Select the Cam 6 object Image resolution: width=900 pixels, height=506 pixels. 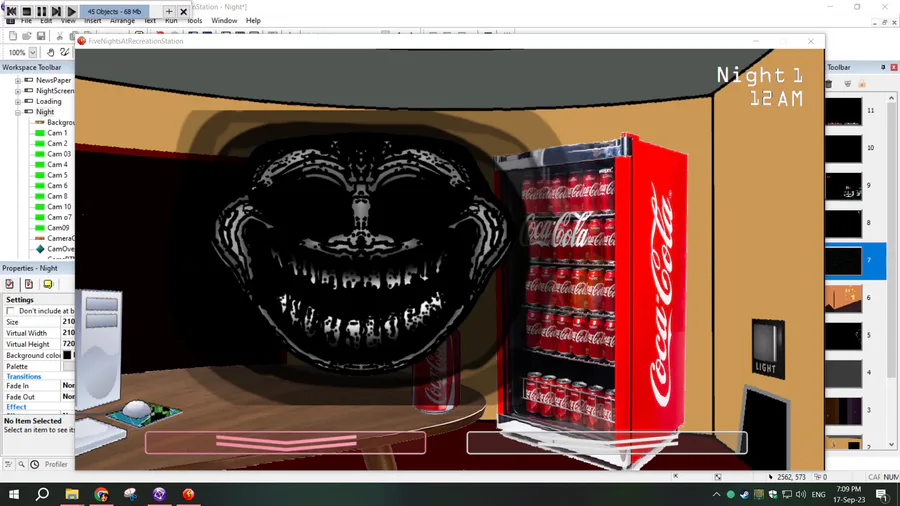(x=57, y=185)
